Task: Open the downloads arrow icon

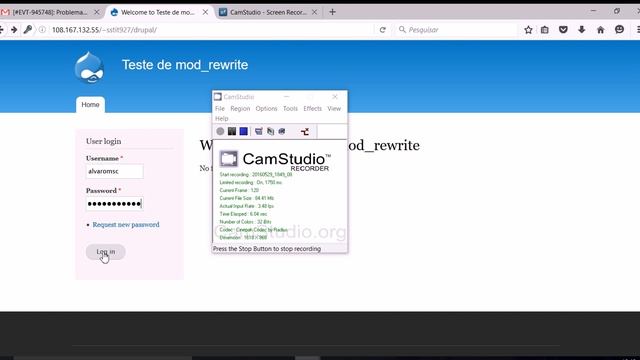Action: click(x=582, y=29)
